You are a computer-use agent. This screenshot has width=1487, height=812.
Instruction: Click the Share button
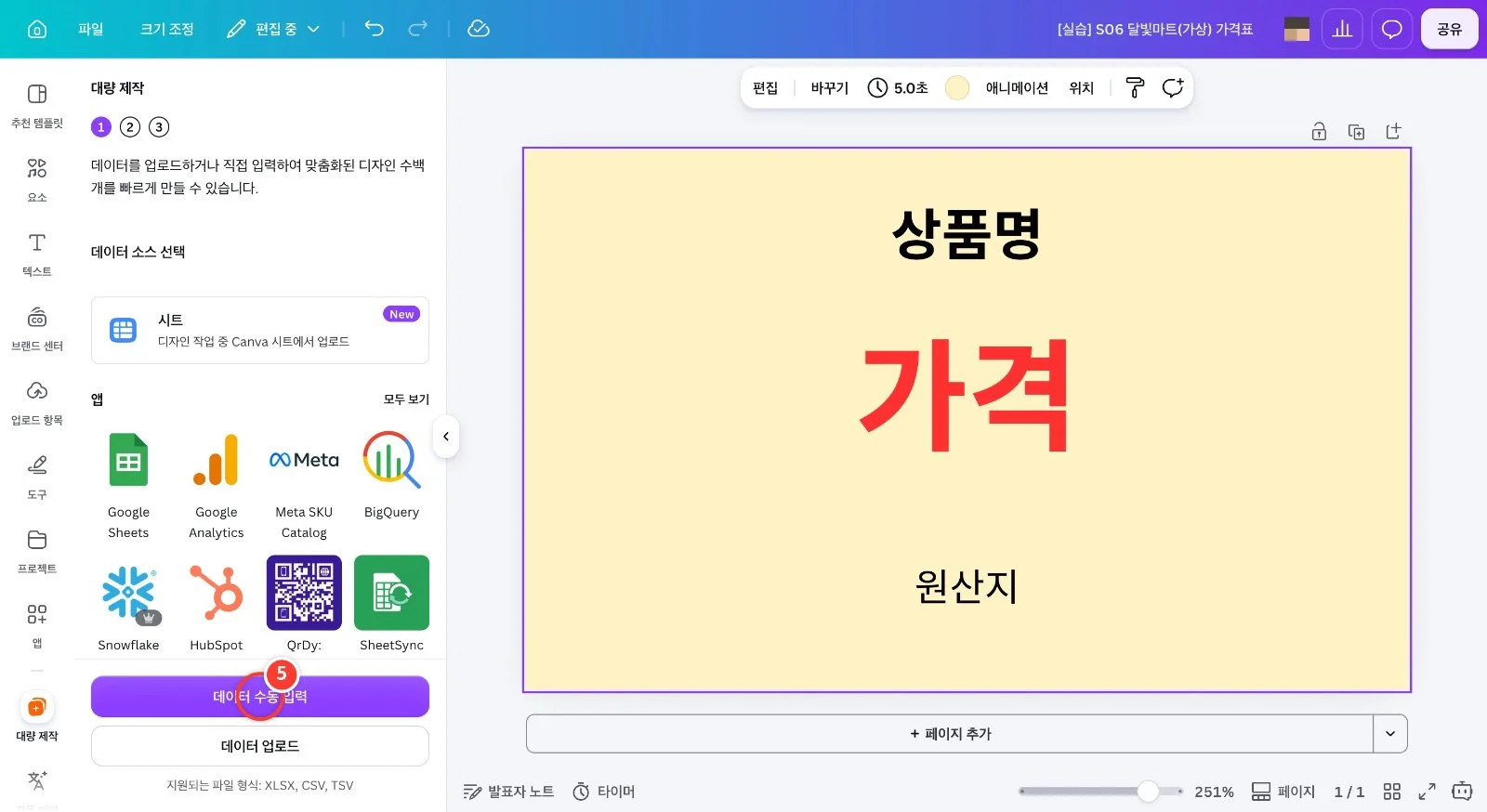[1449, 29]
